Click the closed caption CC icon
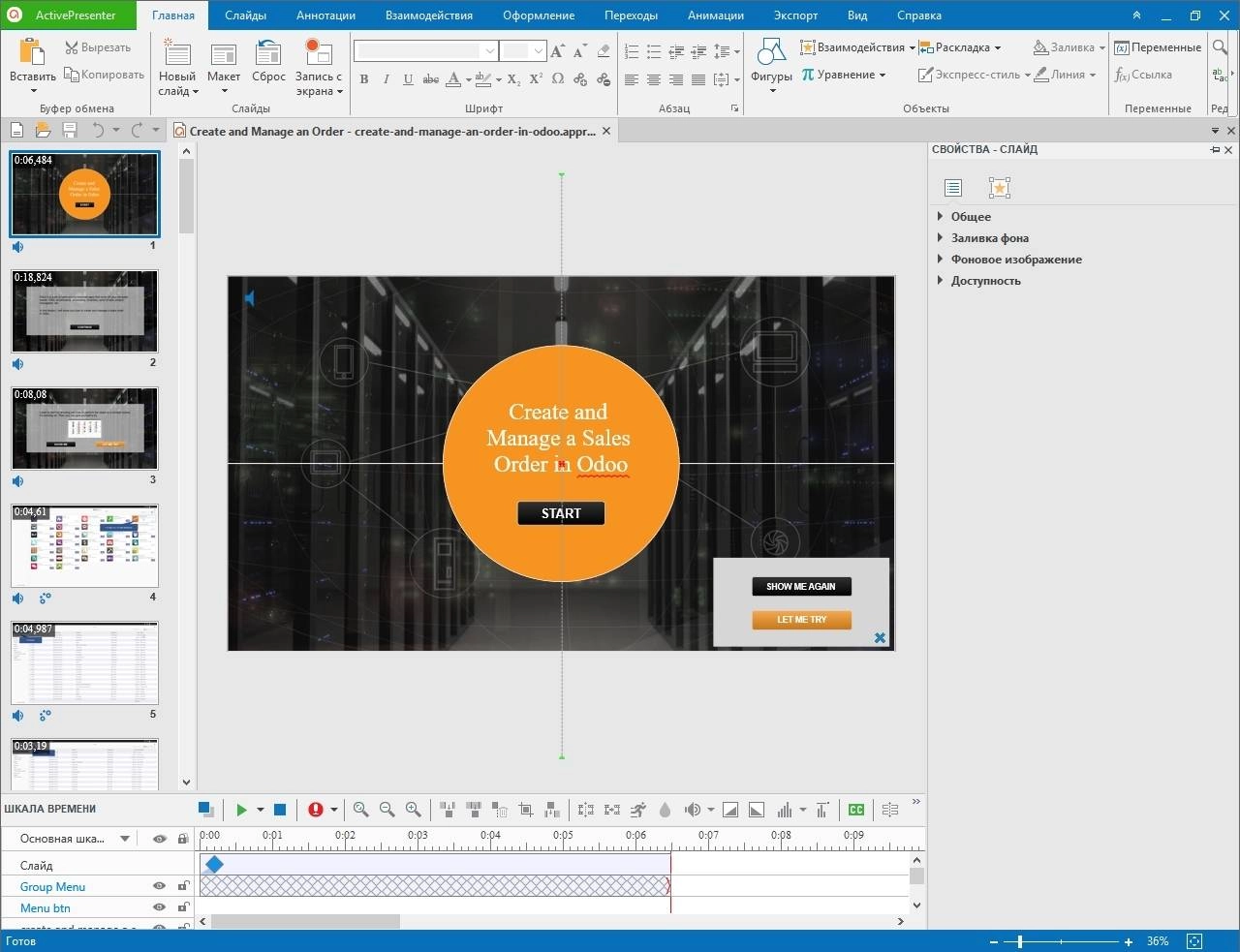The width and height of the screenshot is (1240, 952). click(856, 810)
